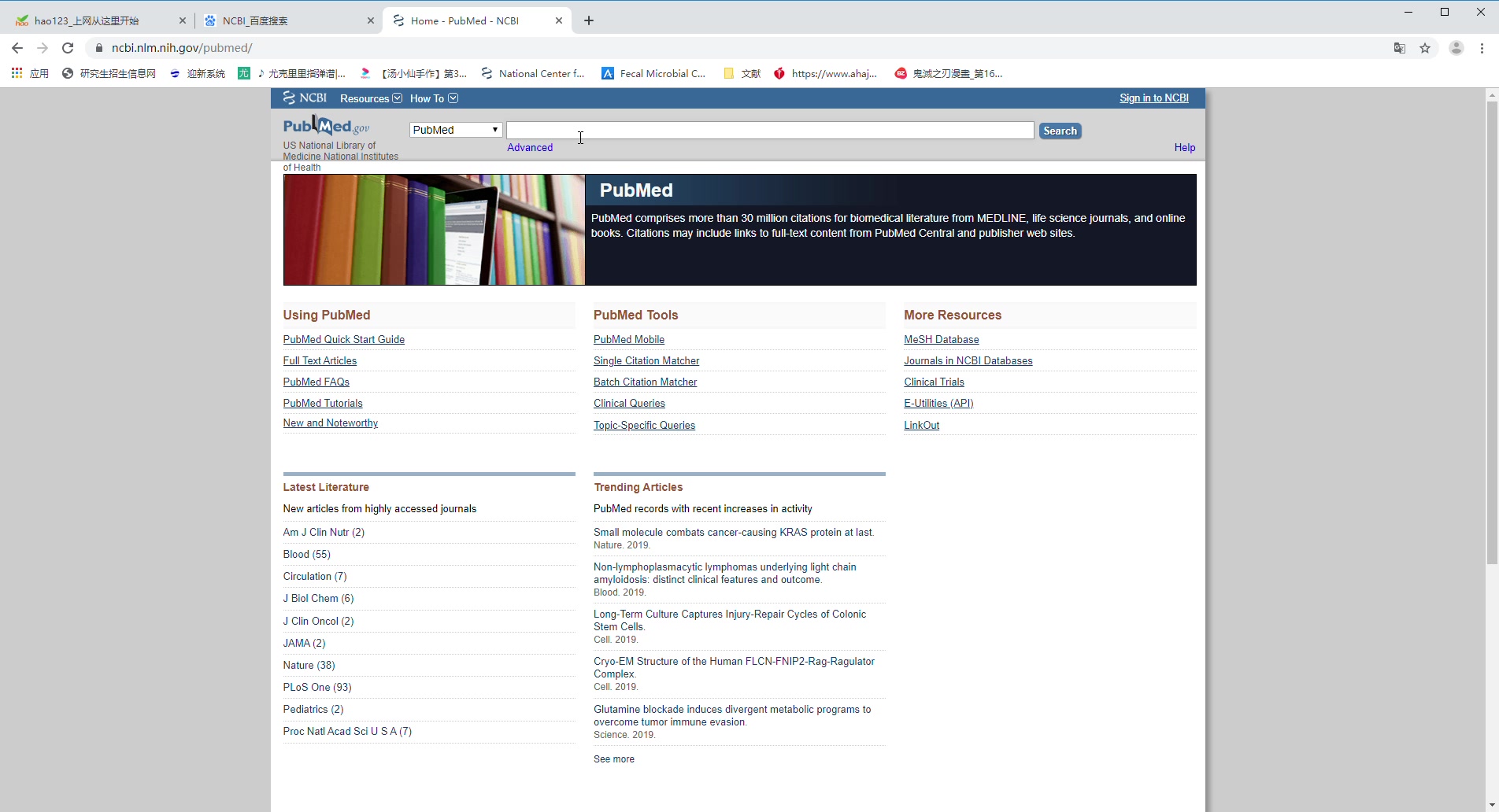This screenshot has height=812, width=1499.
Task: Open the 迎新系统 bookmark
Action: [198, 73]
